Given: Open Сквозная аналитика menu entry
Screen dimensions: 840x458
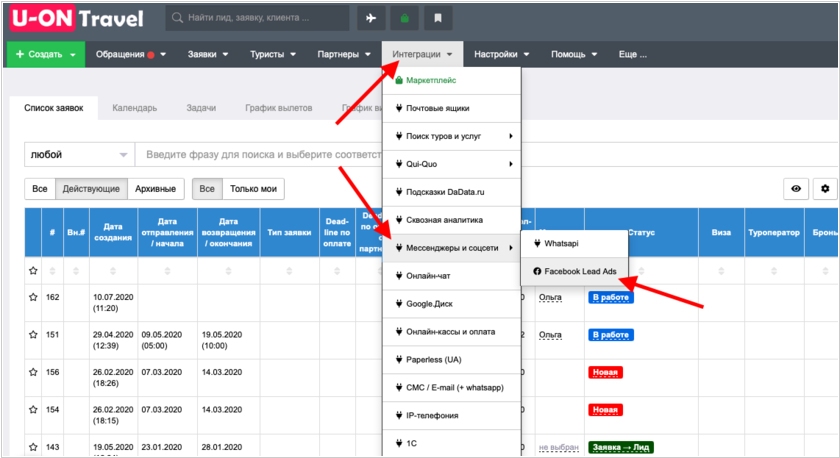Looking at the screenshot, I should point(444,219).
